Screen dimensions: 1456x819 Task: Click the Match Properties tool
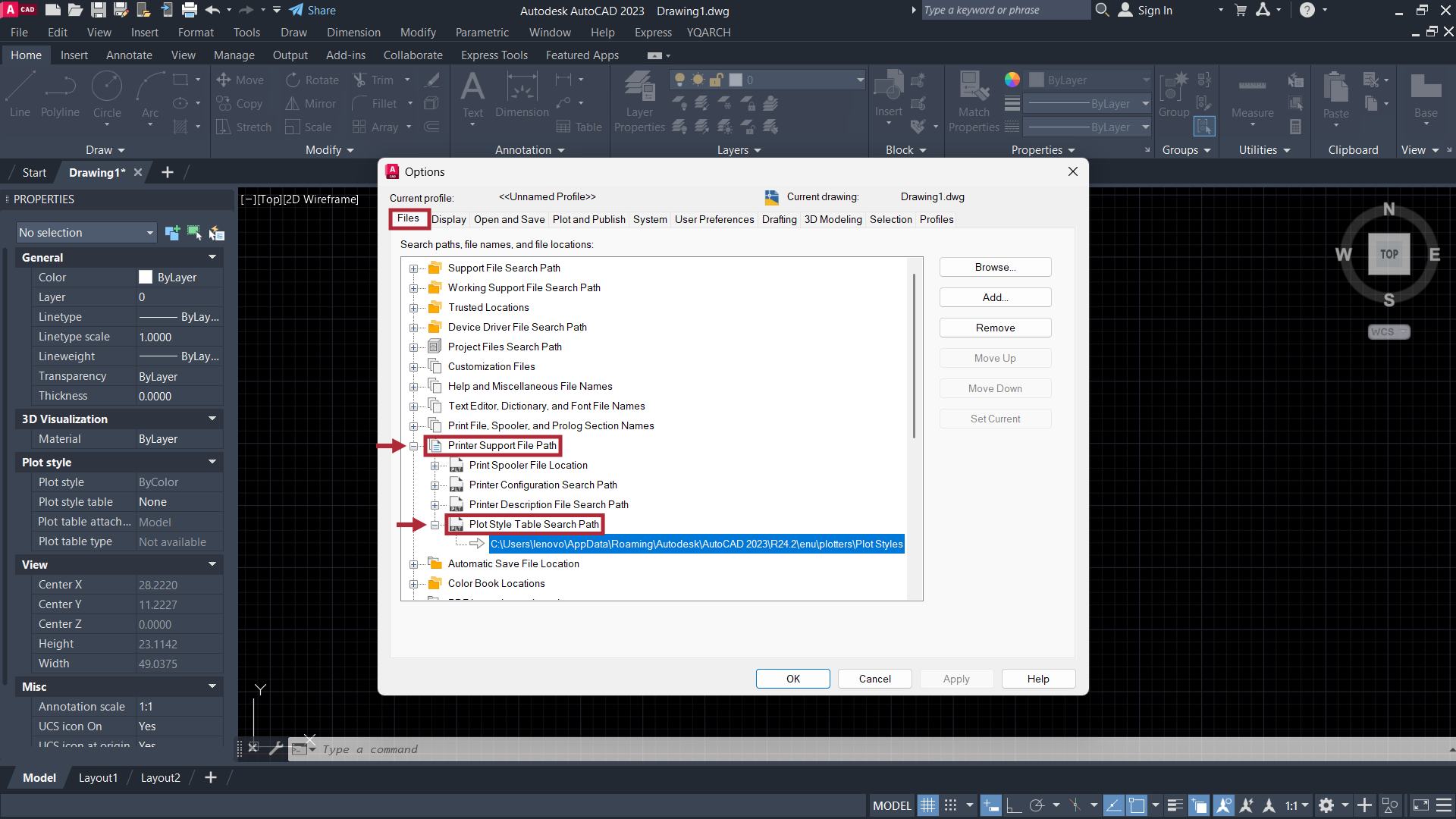coord(974,102)
